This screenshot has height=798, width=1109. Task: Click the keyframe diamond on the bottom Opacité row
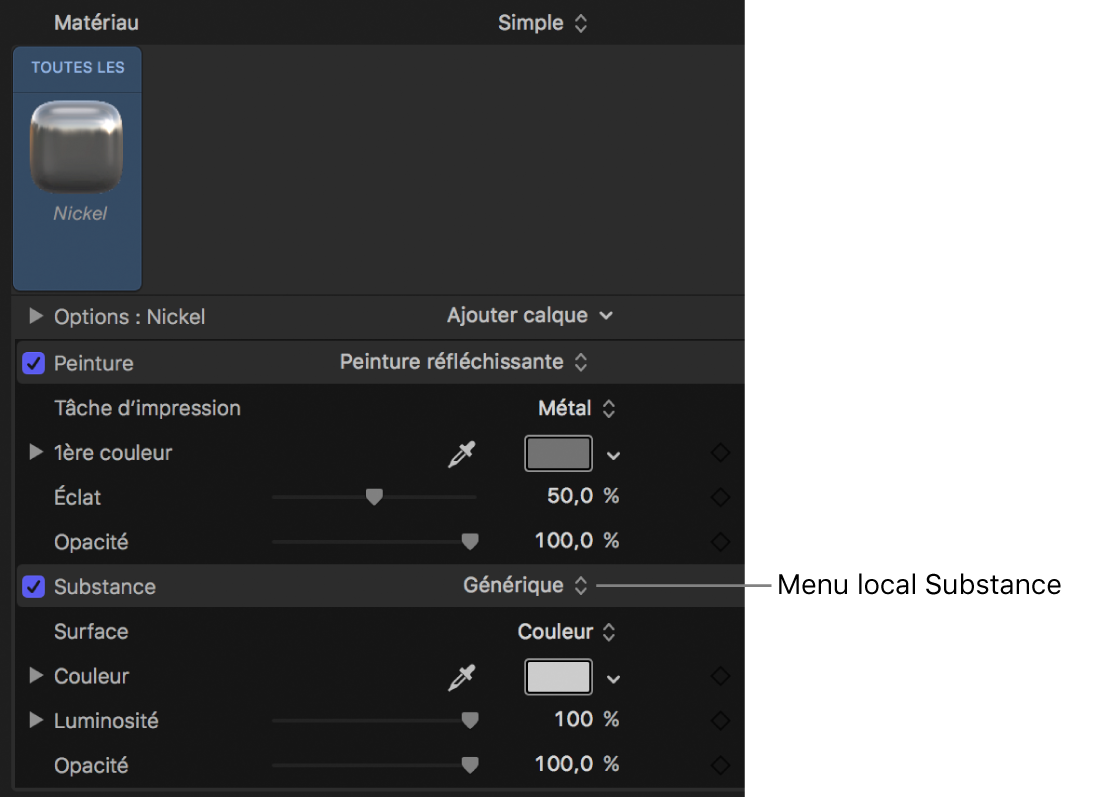(720, 764)
